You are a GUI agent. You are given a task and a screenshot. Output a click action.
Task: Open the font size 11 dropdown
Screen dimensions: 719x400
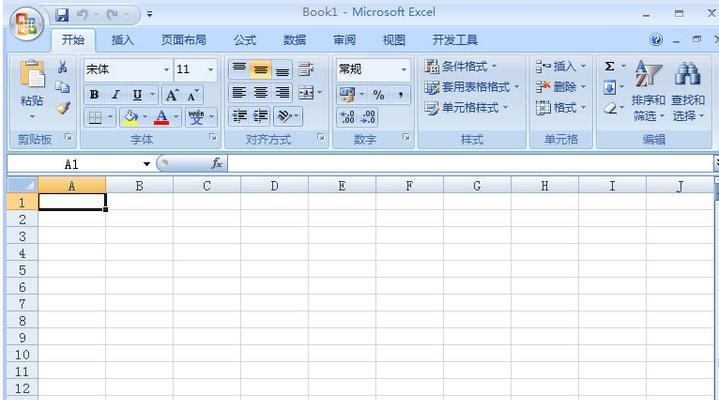click(210, 70)
